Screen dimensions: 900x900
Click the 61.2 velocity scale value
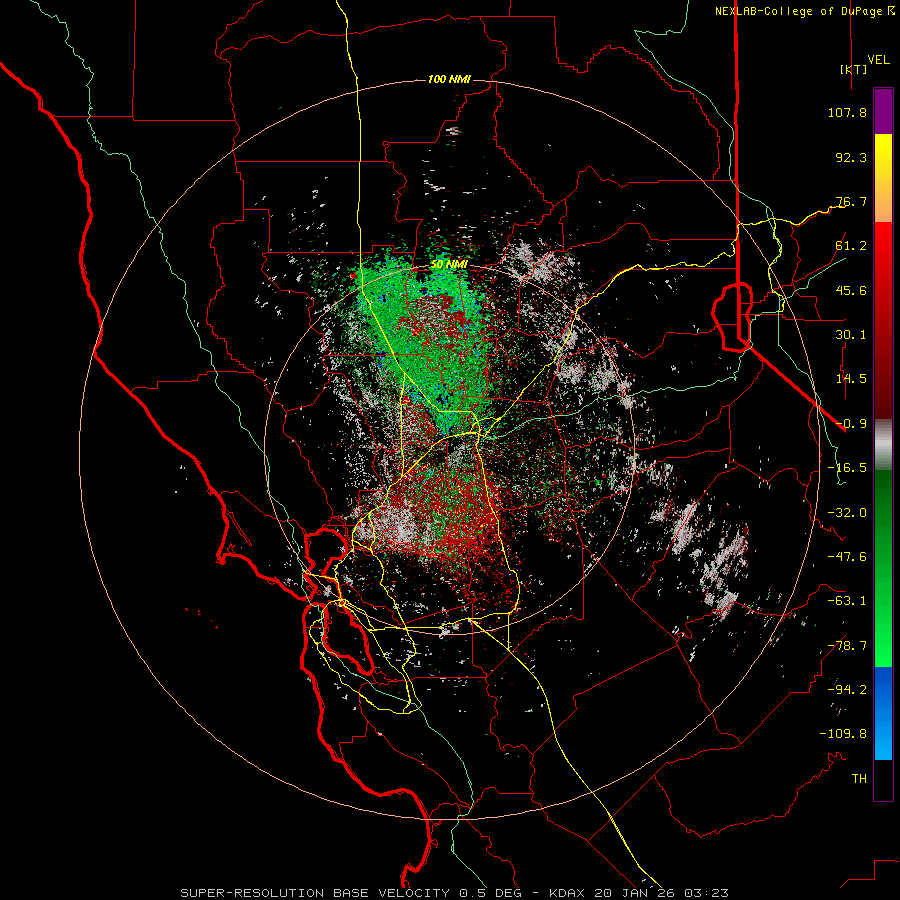coord(851,246)
